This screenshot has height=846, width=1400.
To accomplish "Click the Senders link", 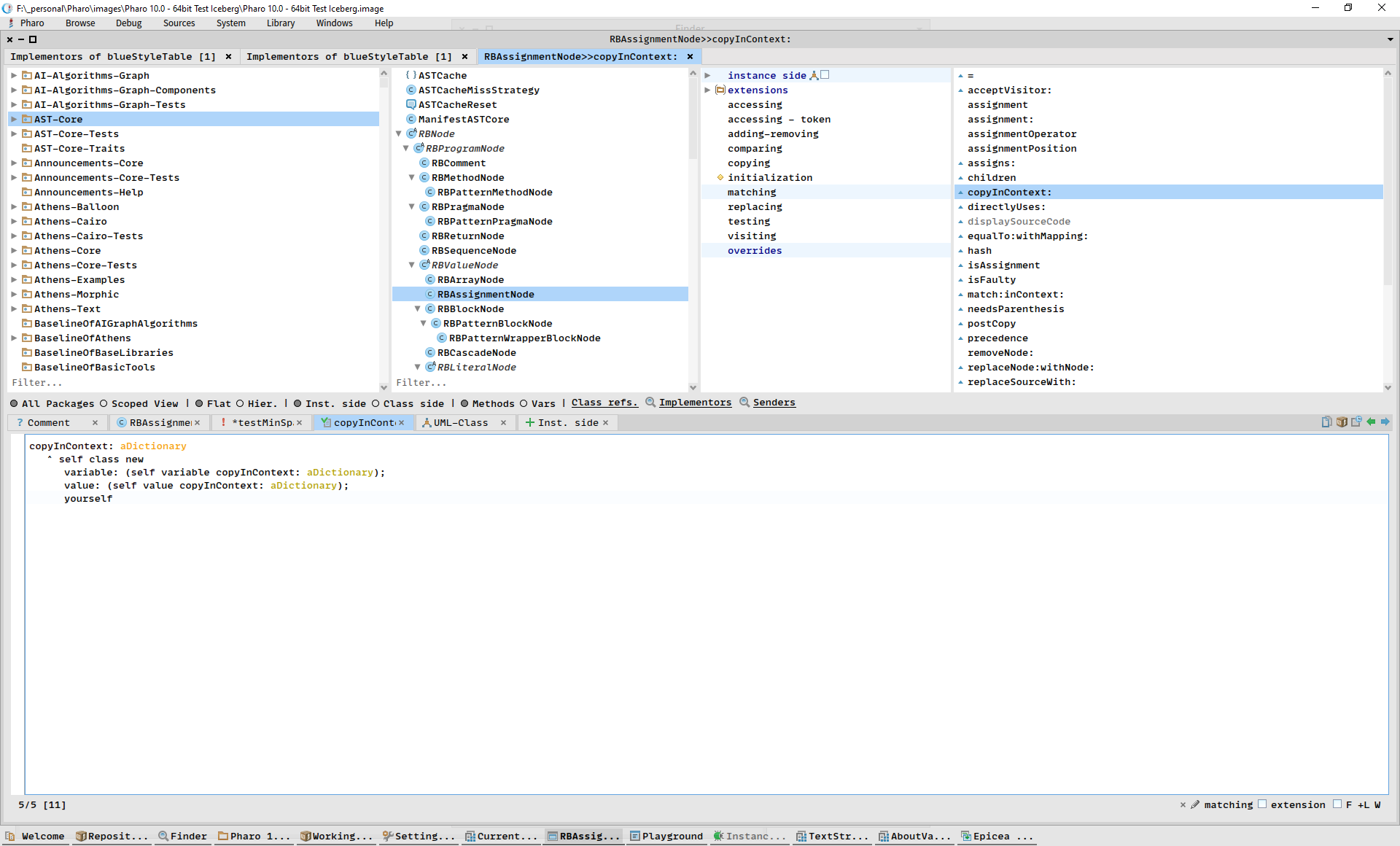I will [774, 403].
